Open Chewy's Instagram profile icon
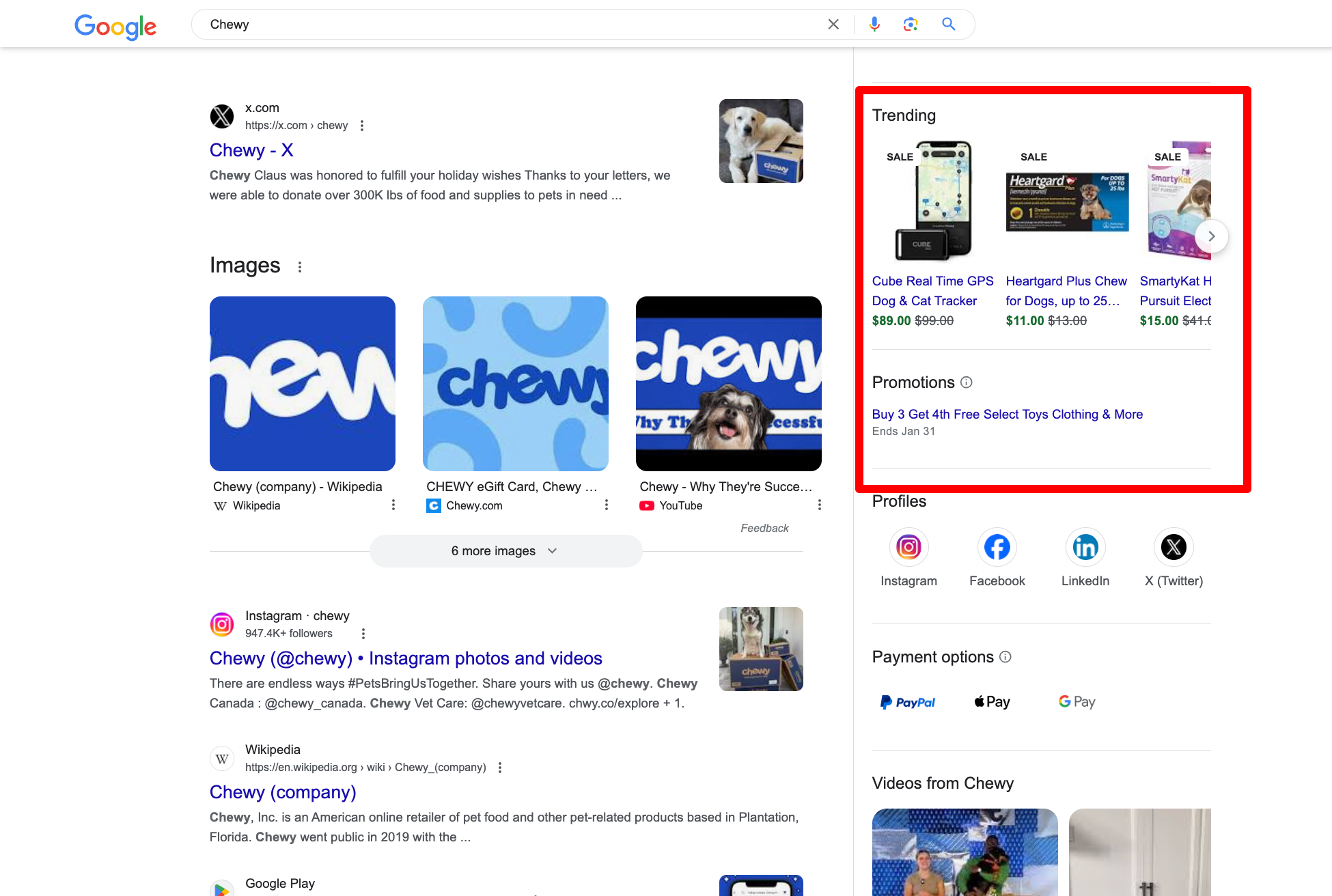The image size is (1332, 896). [x=908, y=547]
